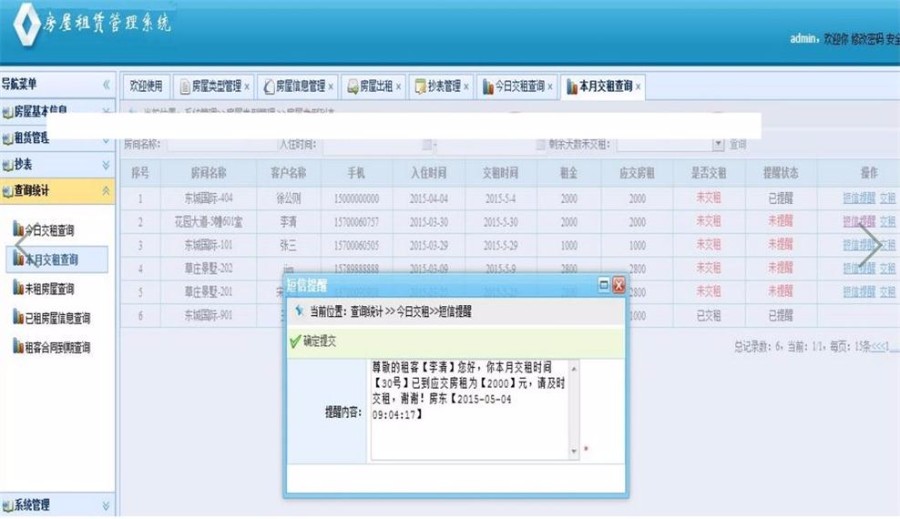The width and height of the screenshot is (900, 519).
Task: Click customer name cell 徐公则
Action: click(x=288, y=199)
